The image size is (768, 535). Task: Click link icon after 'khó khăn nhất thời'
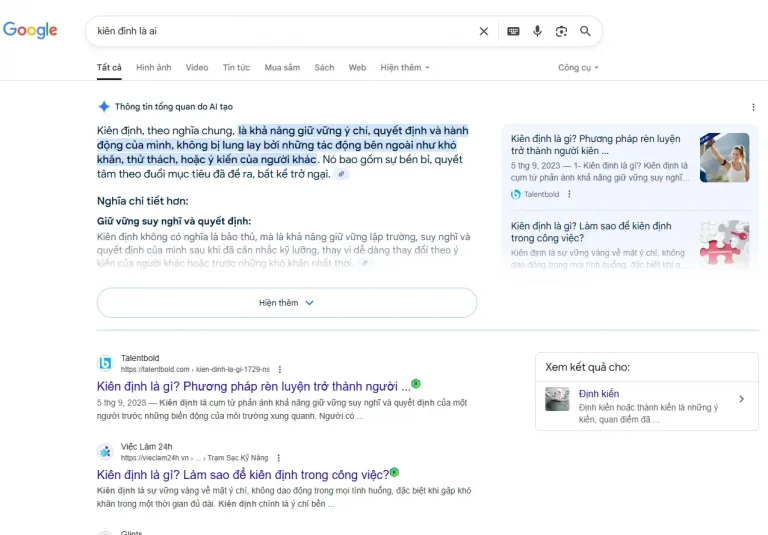coord(364,263)
